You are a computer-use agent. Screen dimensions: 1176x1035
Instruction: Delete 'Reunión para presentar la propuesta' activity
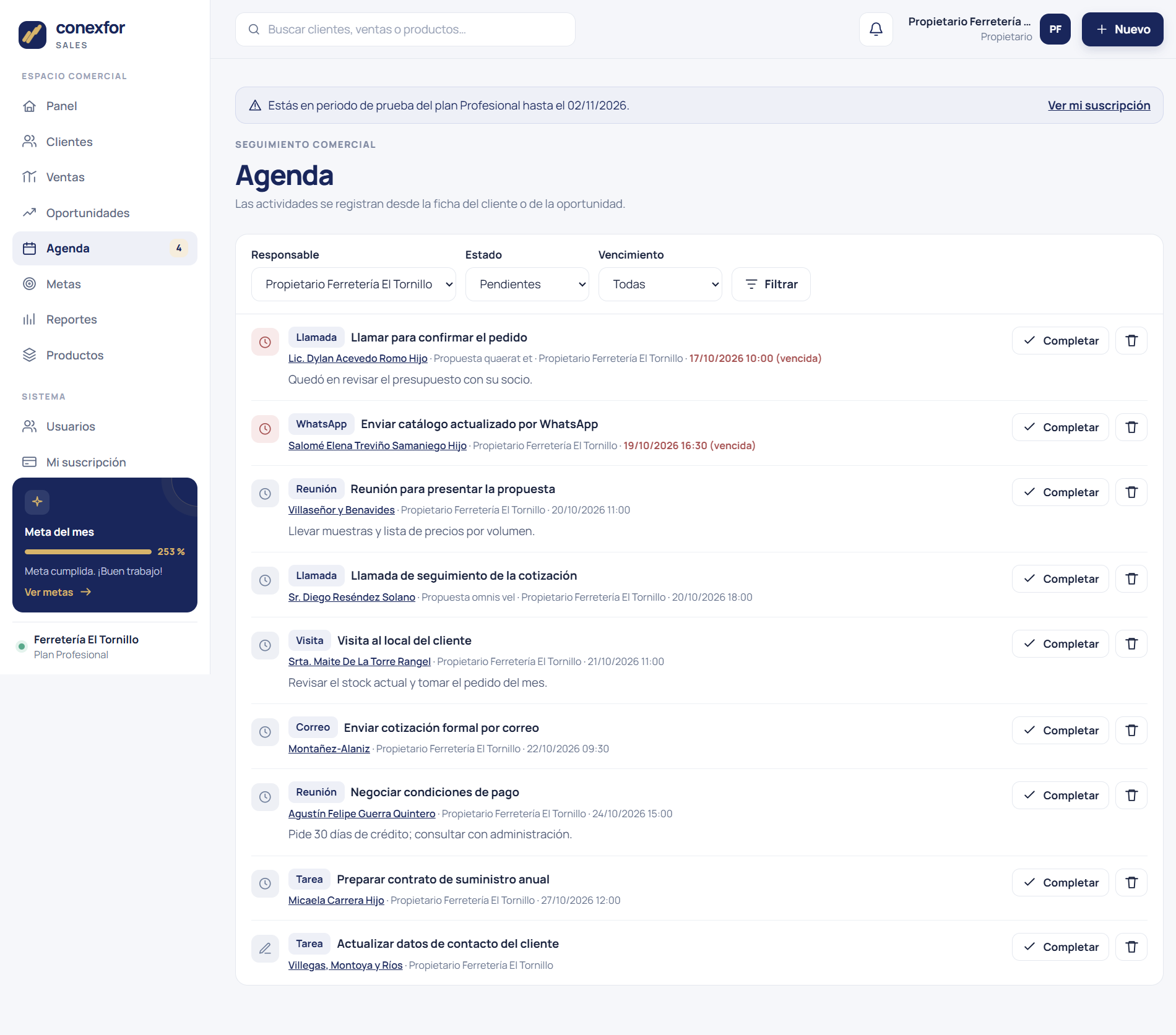[x=1131, y=492]
